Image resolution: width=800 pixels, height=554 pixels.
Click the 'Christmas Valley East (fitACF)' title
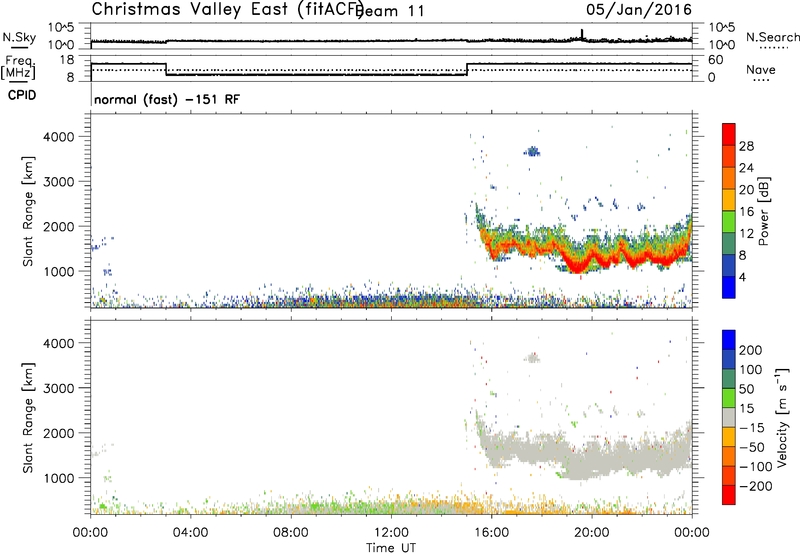[x=228, y=9]
